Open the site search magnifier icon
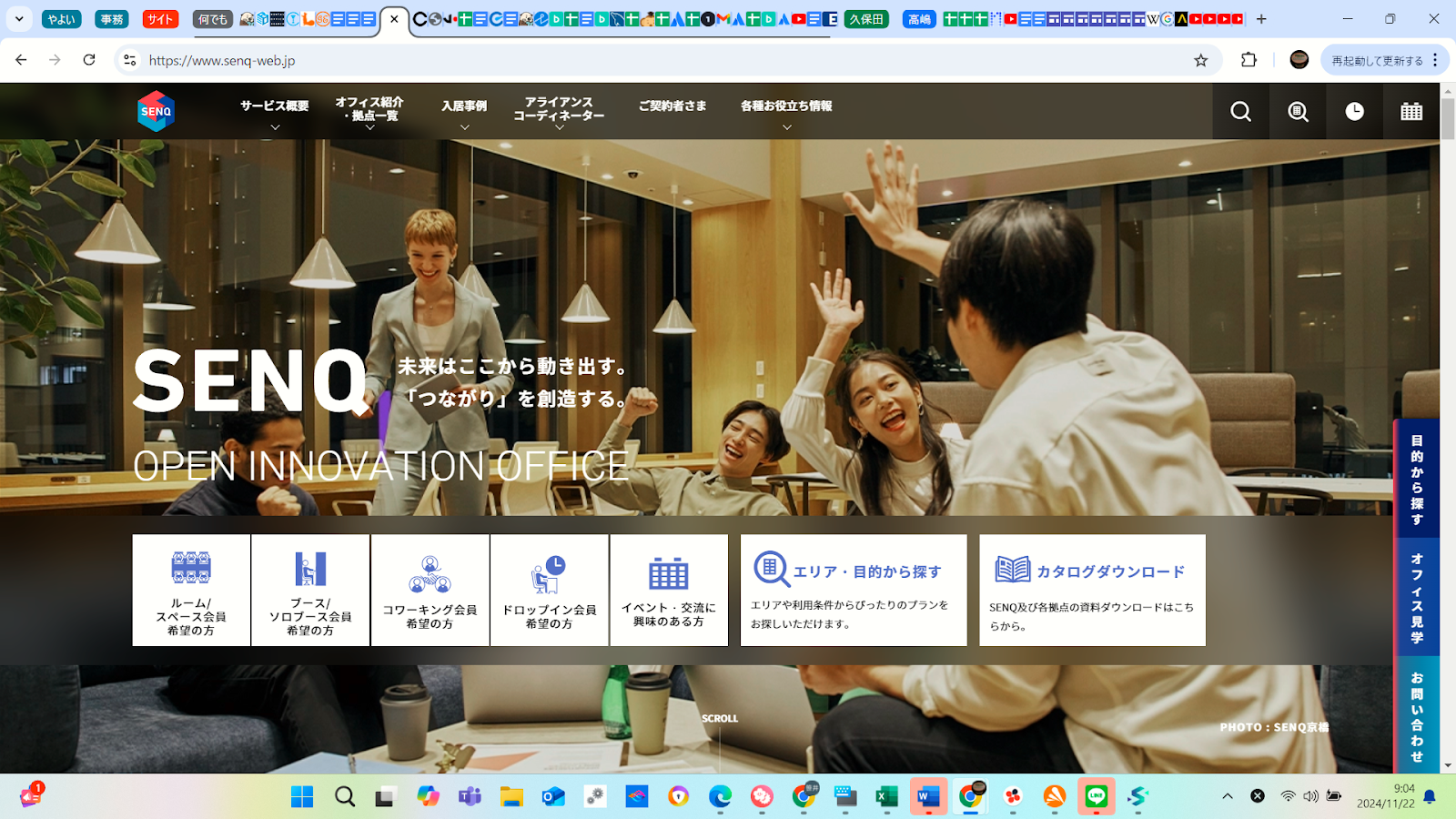This screenshot has height=819, width=1456. click(1241, 111)
